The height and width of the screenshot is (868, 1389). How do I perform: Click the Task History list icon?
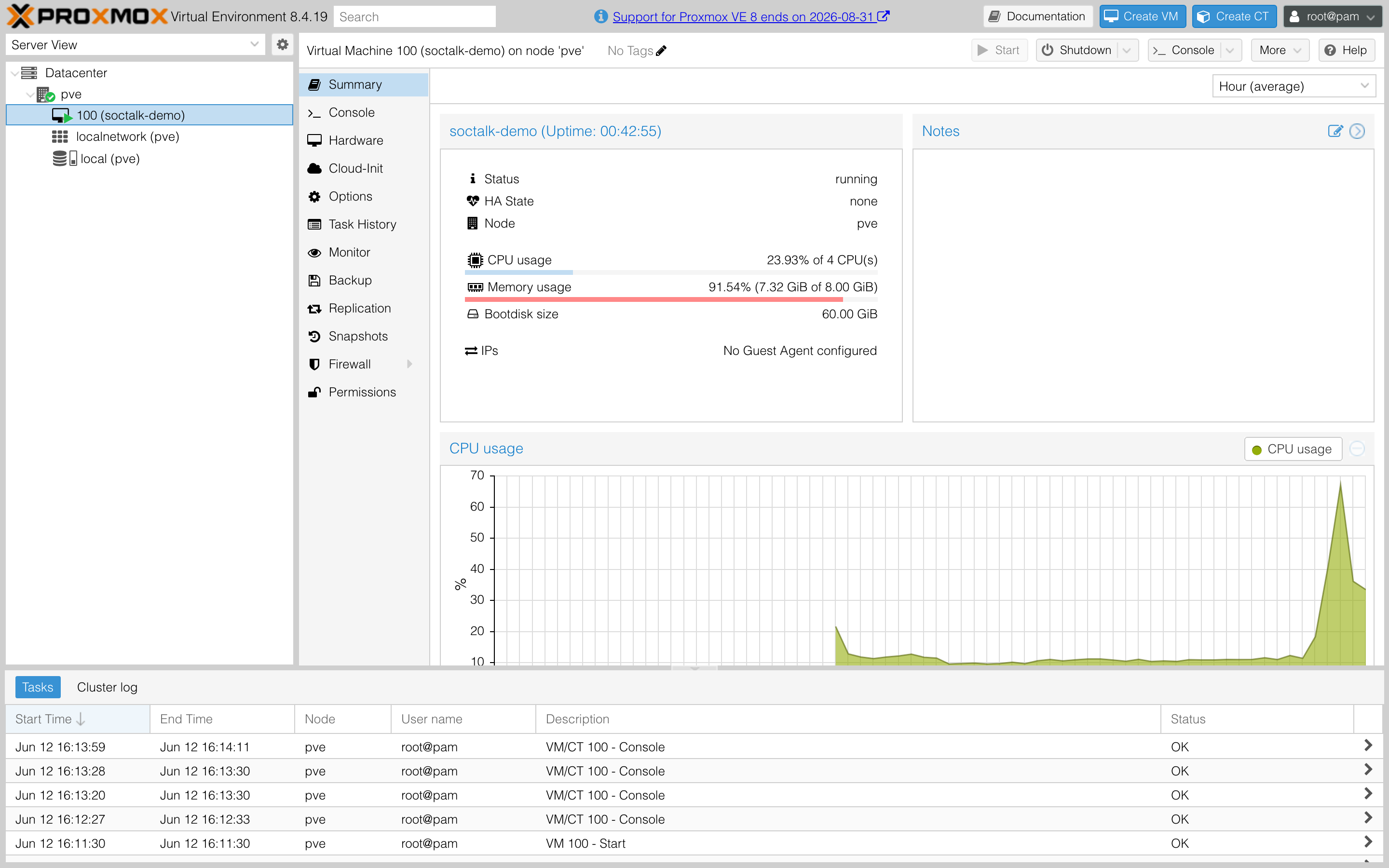click(314, 224)
